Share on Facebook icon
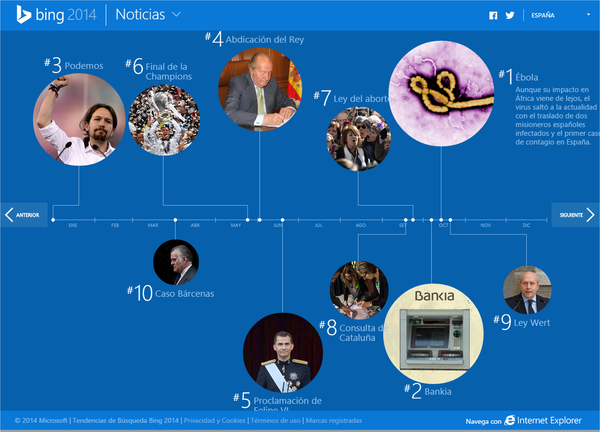600x432 pixels. click(x=493, y=15)
